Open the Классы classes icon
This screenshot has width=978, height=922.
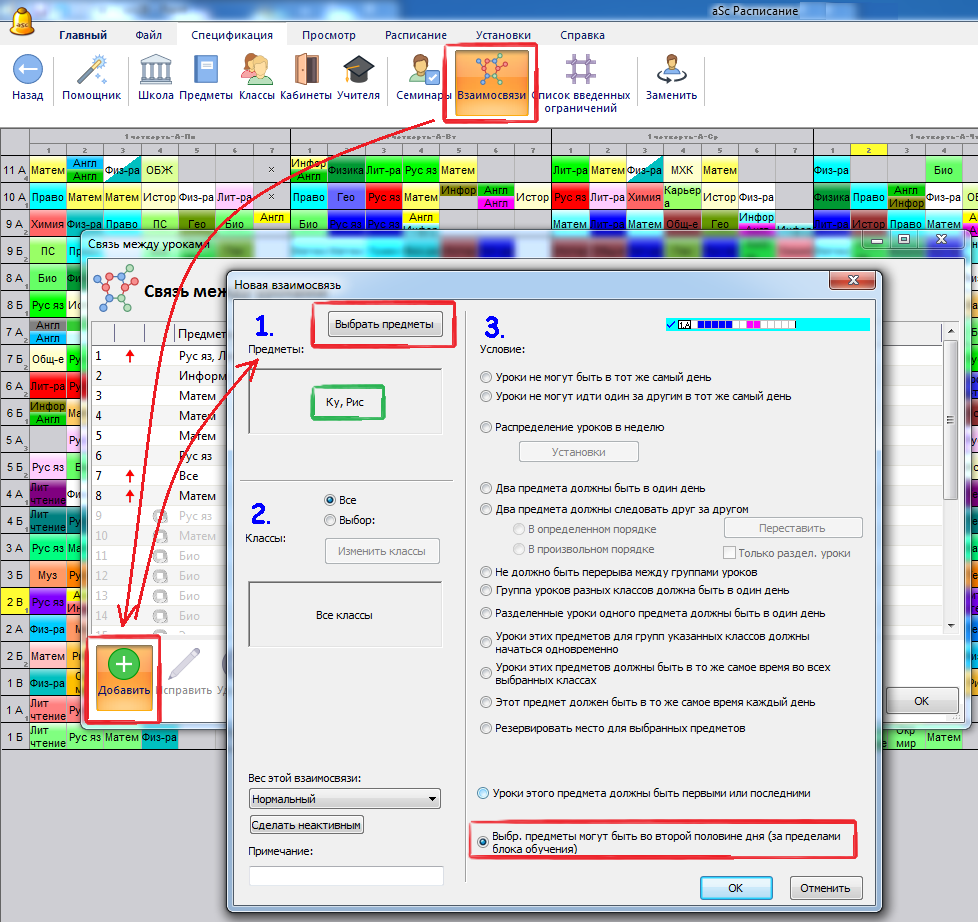257,71
